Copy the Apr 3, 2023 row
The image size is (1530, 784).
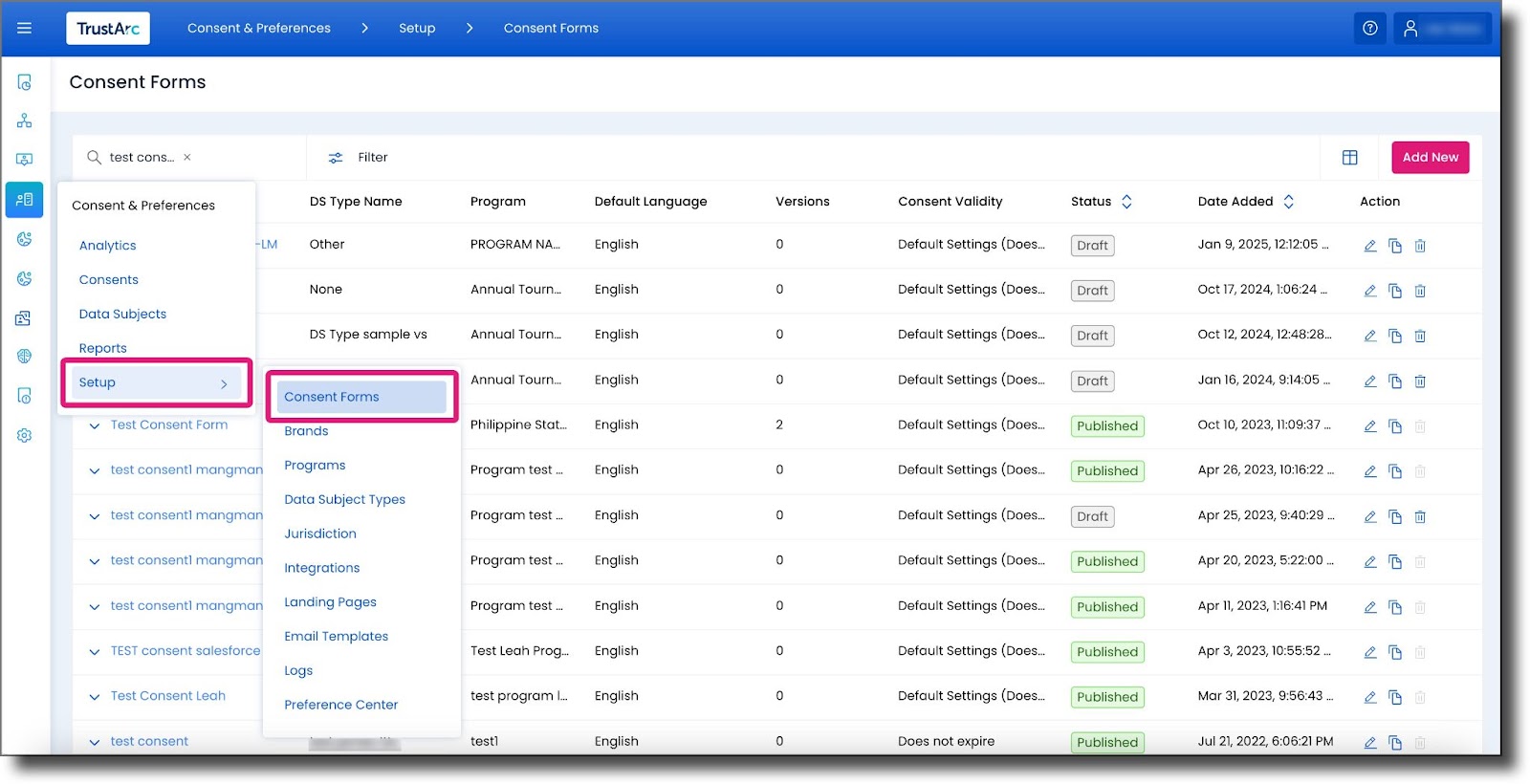1395,652
